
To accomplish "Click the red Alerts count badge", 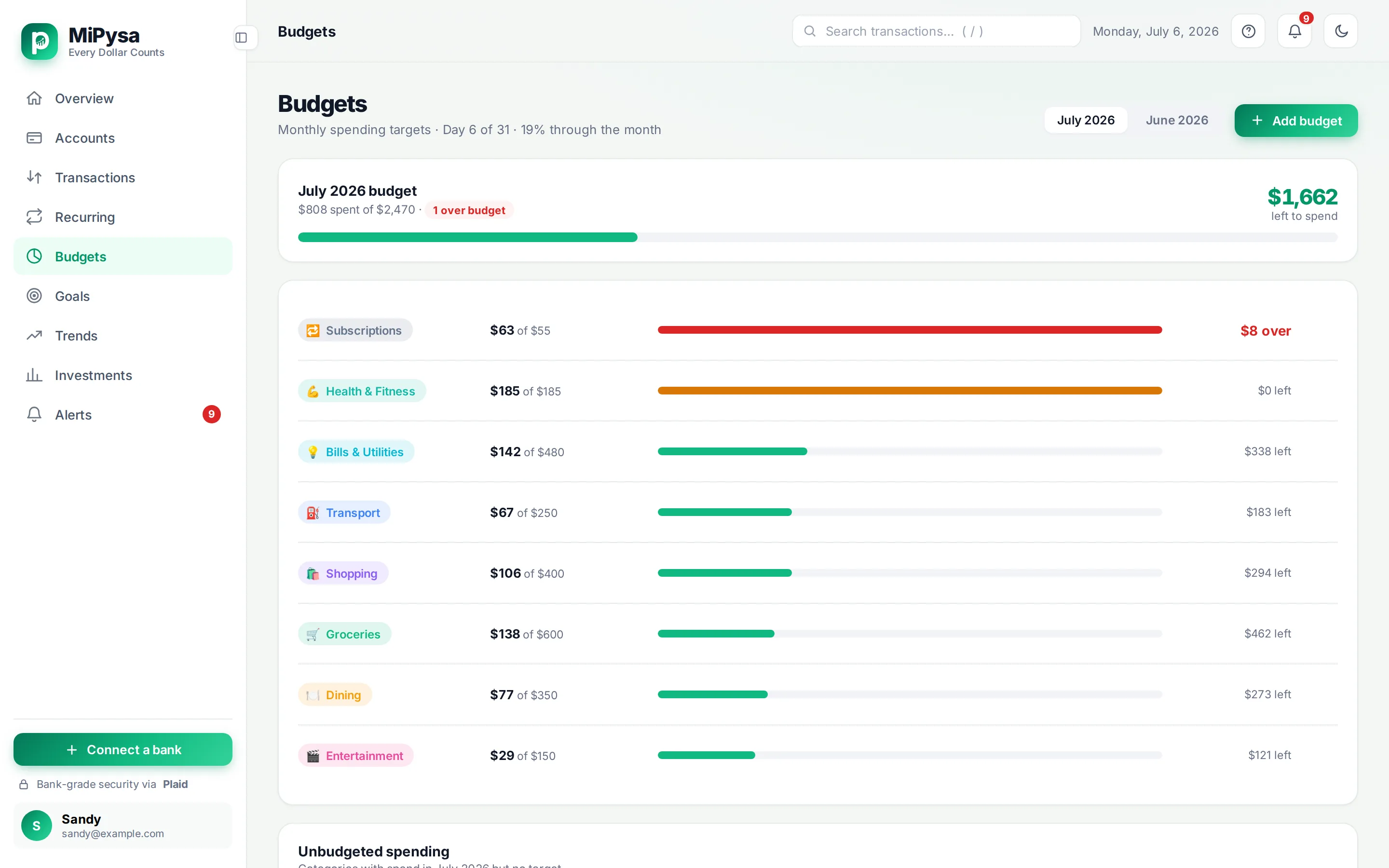I will coord(212,415).
